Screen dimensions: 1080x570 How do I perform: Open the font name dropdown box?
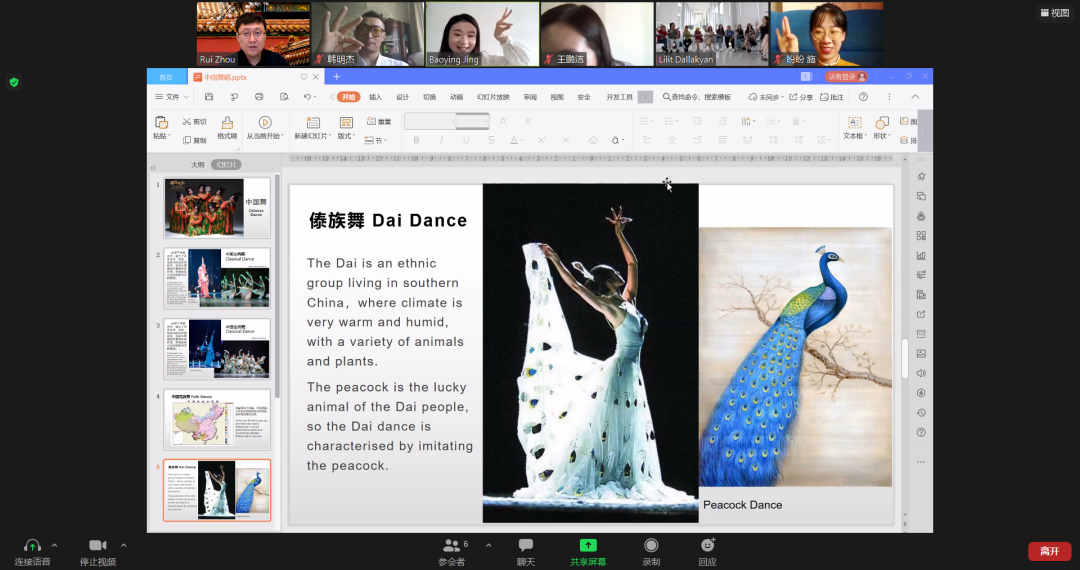pos(430,121)
